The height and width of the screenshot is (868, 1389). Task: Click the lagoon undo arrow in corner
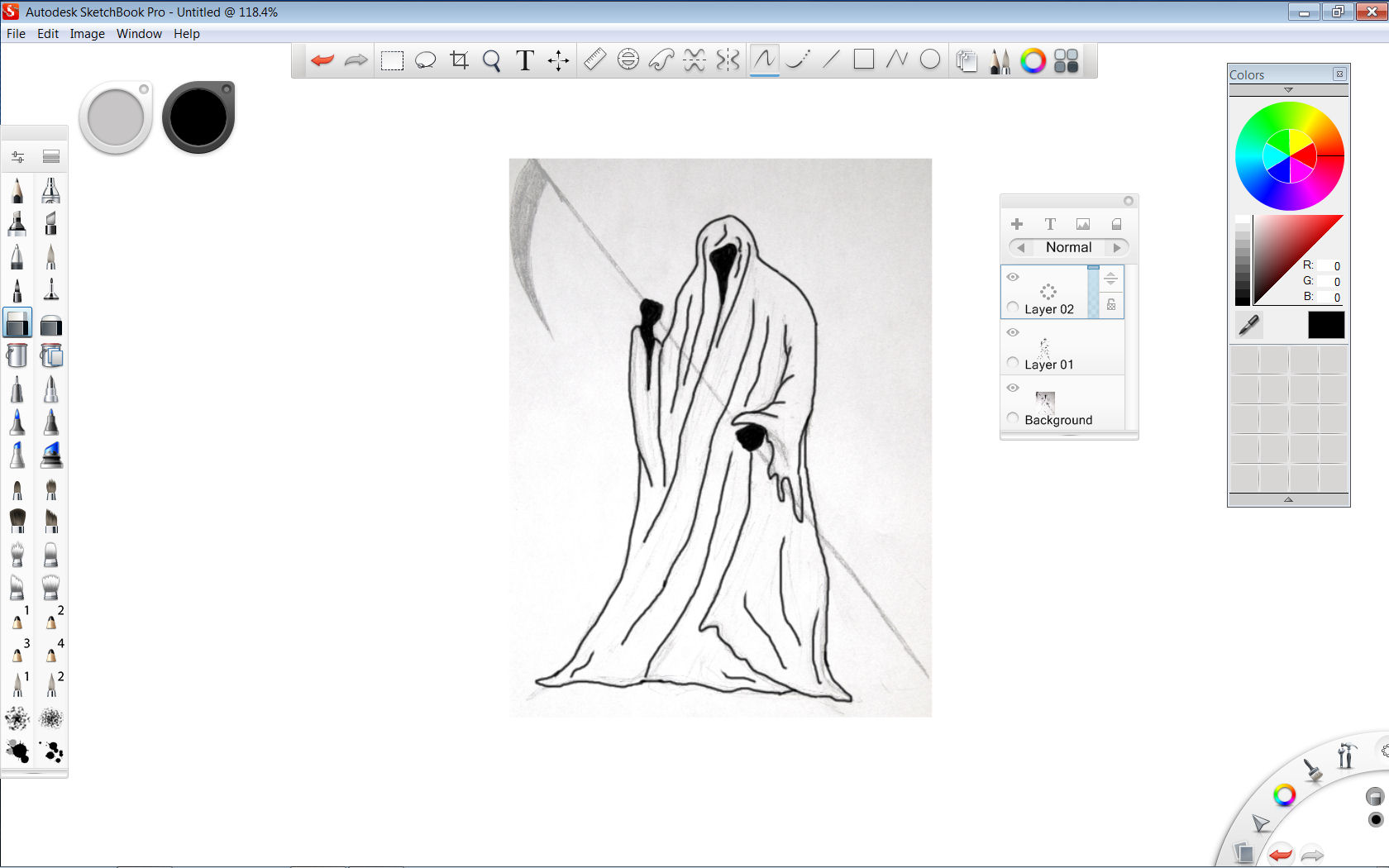1281,854
